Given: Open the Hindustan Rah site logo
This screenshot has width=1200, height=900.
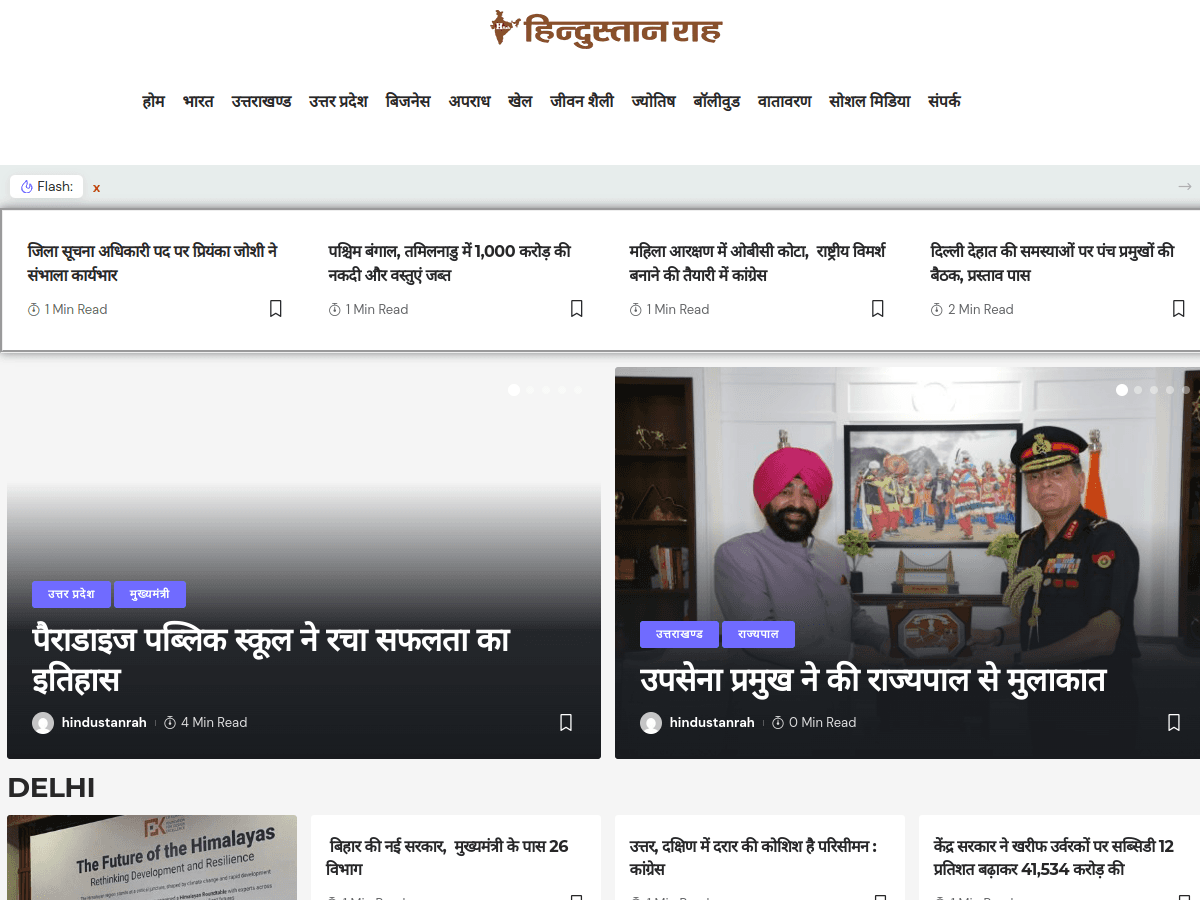Looking at the screenshot, I should point(605,29).
